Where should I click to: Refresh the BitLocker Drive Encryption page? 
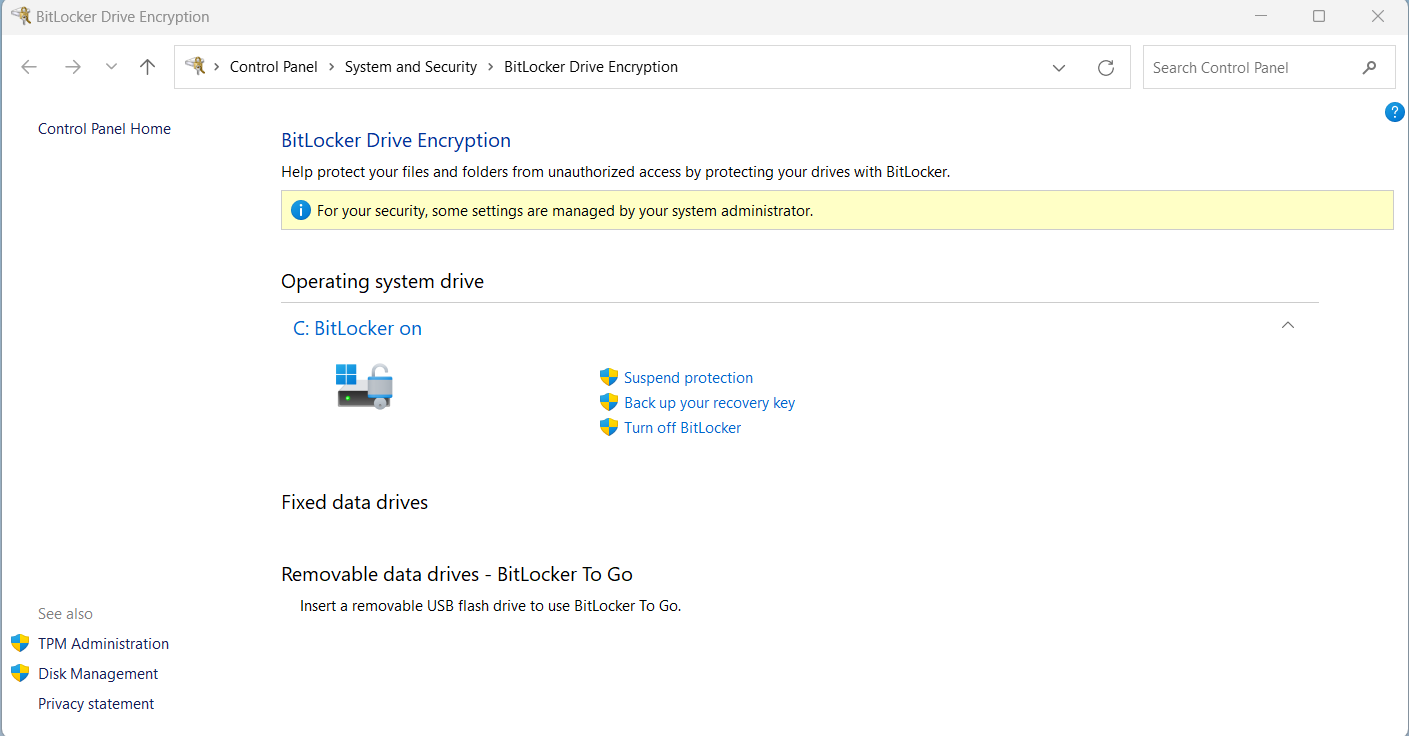pos(1106,68)
